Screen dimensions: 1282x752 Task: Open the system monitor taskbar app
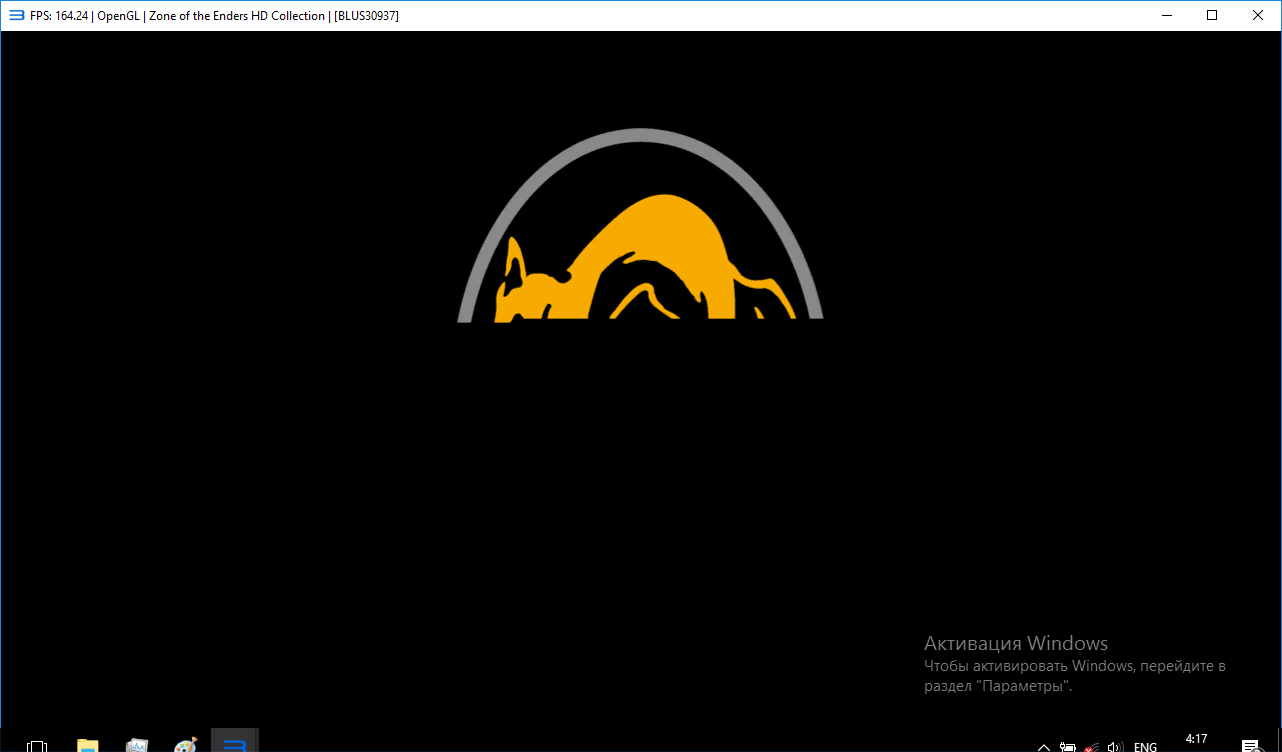pos(137,745)
